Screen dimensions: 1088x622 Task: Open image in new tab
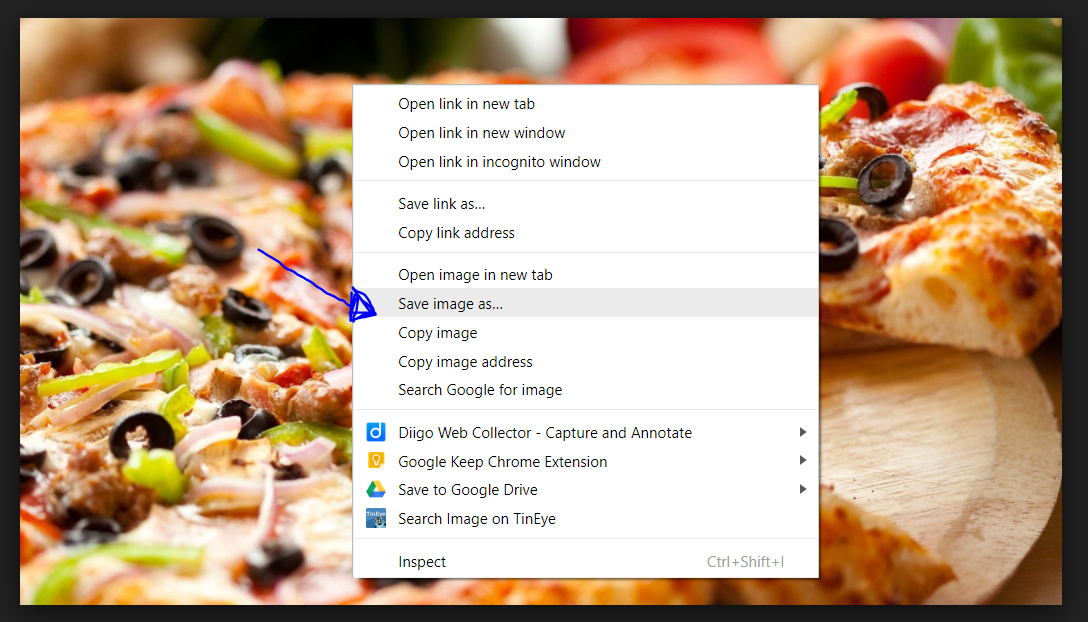[x=586, y=275]
